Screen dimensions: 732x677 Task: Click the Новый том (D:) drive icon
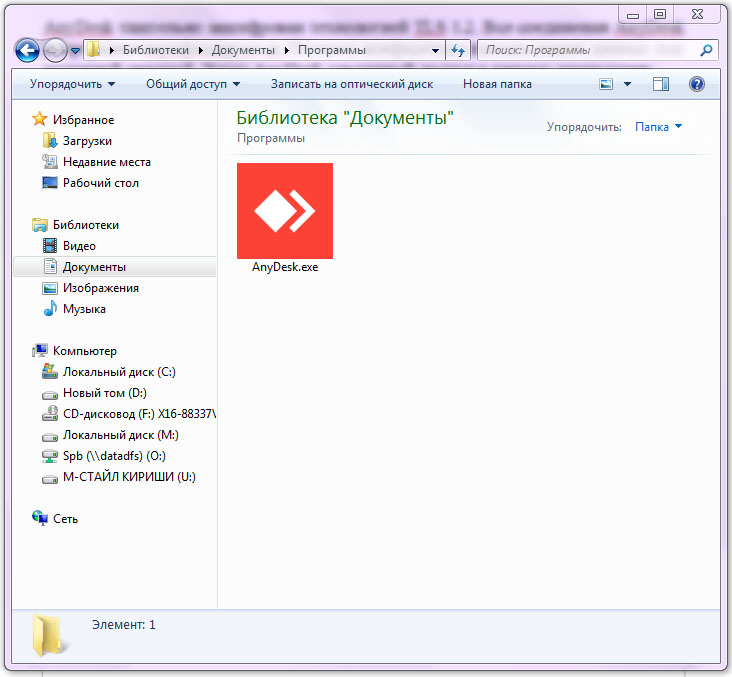click(x=49, y=395)
